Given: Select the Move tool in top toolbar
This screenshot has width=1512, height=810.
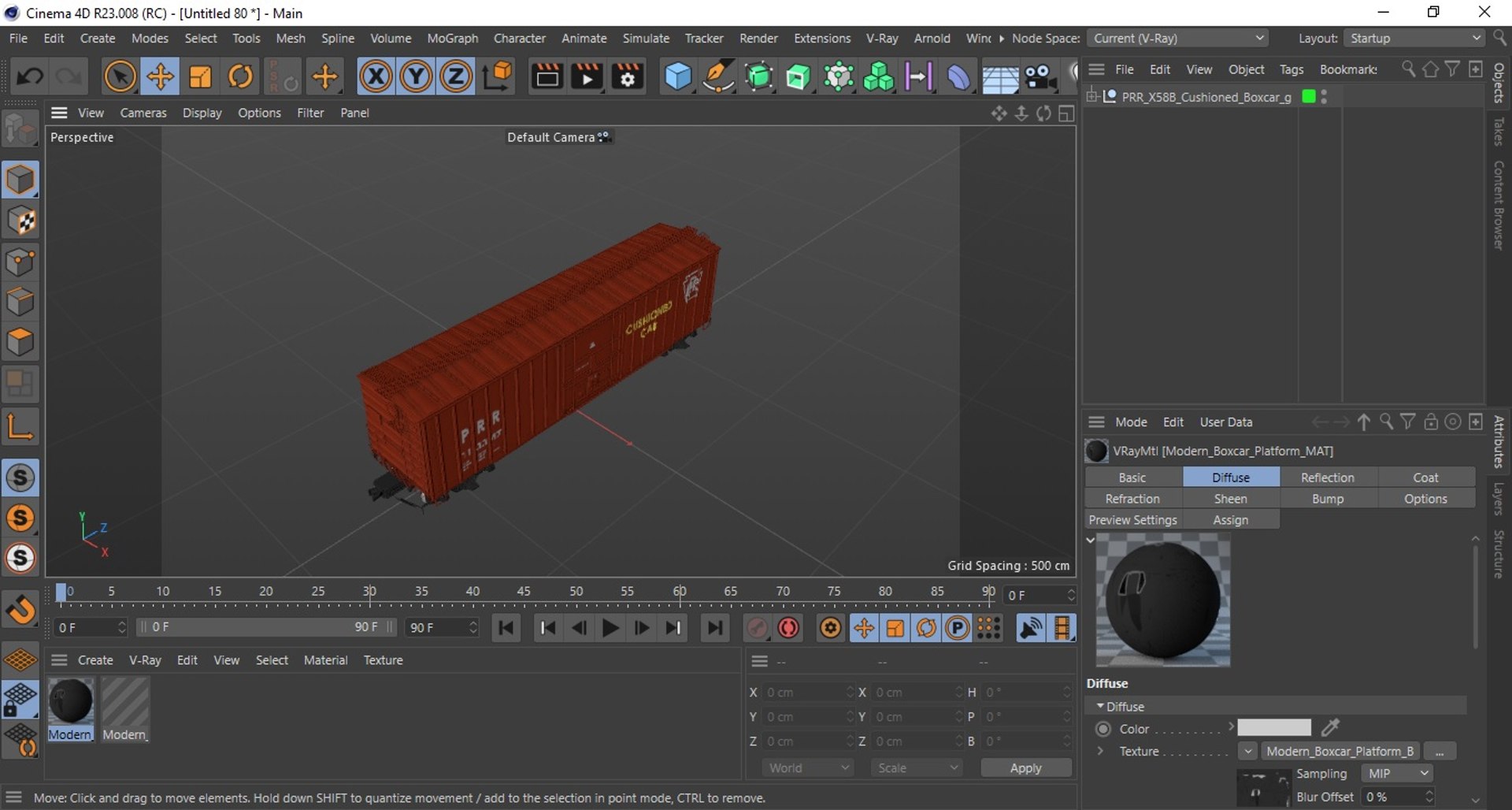Looking at the screenshot, I should (160, 76).
